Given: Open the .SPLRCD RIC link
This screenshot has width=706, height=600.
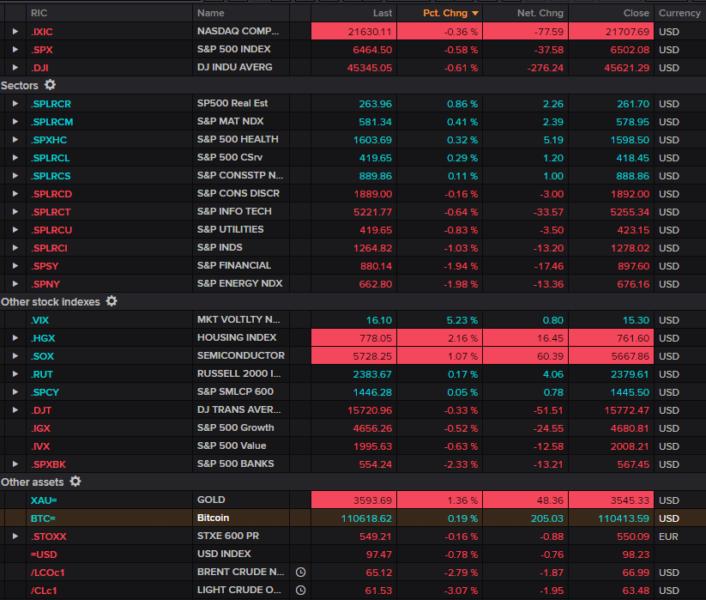Looking at the screenshot, I should 51,194.
